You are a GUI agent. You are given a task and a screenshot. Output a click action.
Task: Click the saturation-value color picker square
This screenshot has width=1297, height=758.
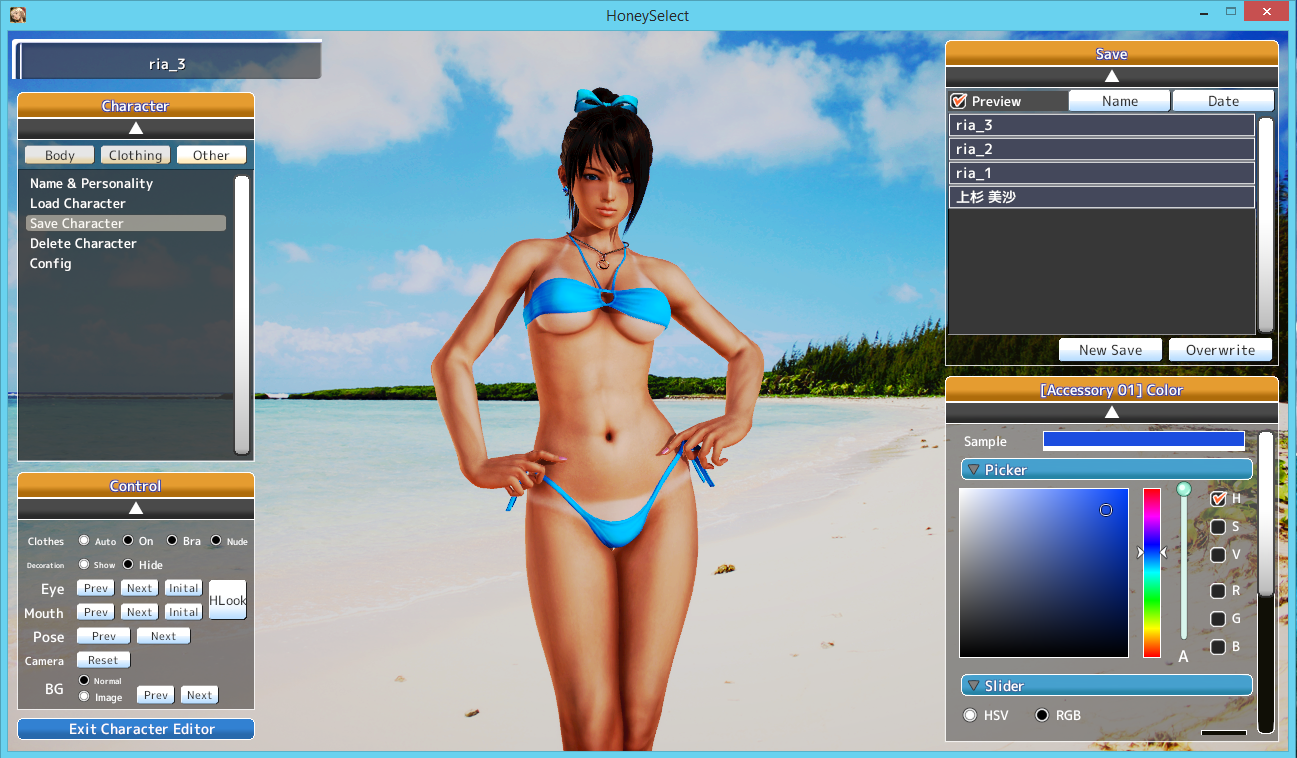1044,573
